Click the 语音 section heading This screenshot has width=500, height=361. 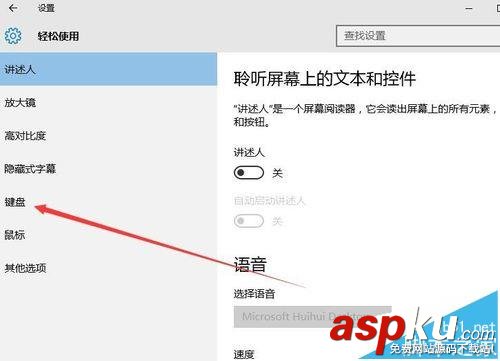click(250, 264)
